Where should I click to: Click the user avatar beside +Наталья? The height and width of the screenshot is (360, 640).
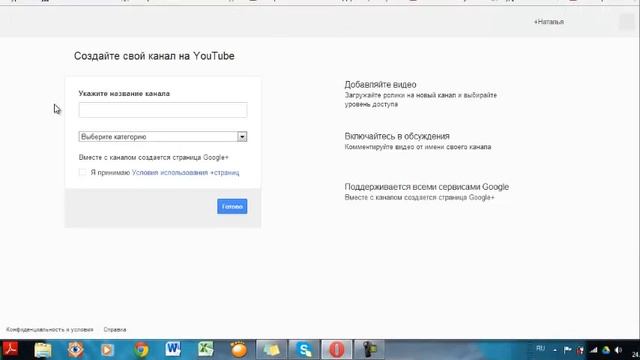click(627, 22)
